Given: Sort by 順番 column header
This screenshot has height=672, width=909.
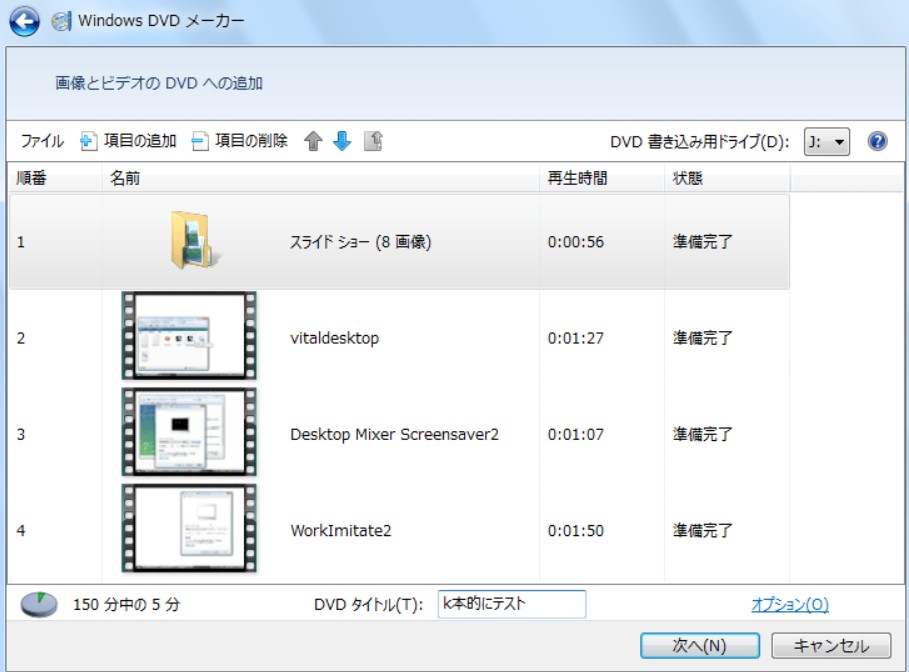Looking at the screenshot, I should pos(55,178).
